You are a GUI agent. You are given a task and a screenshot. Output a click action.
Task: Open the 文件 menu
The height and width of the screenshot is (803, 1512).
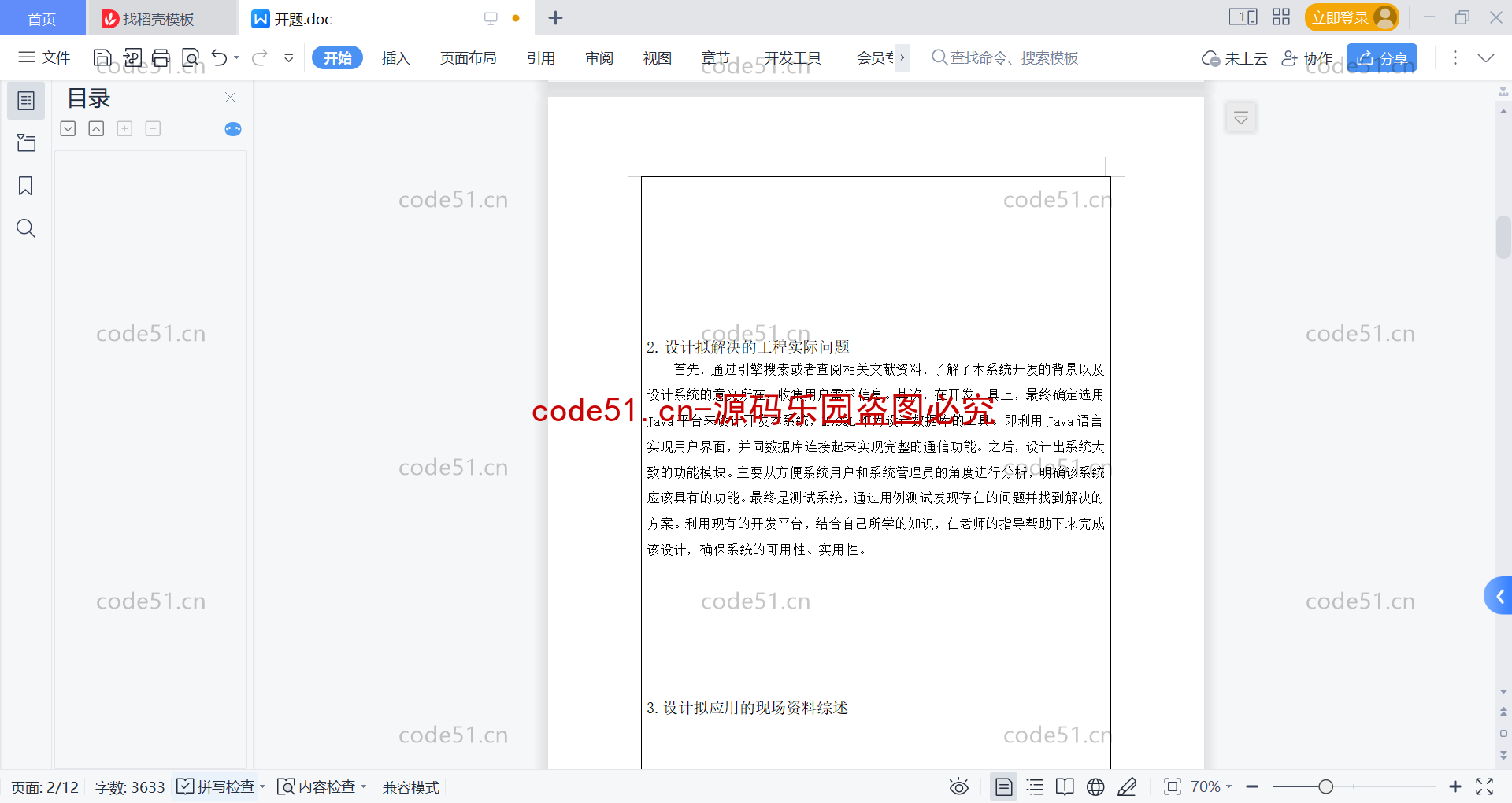[44, 57]
